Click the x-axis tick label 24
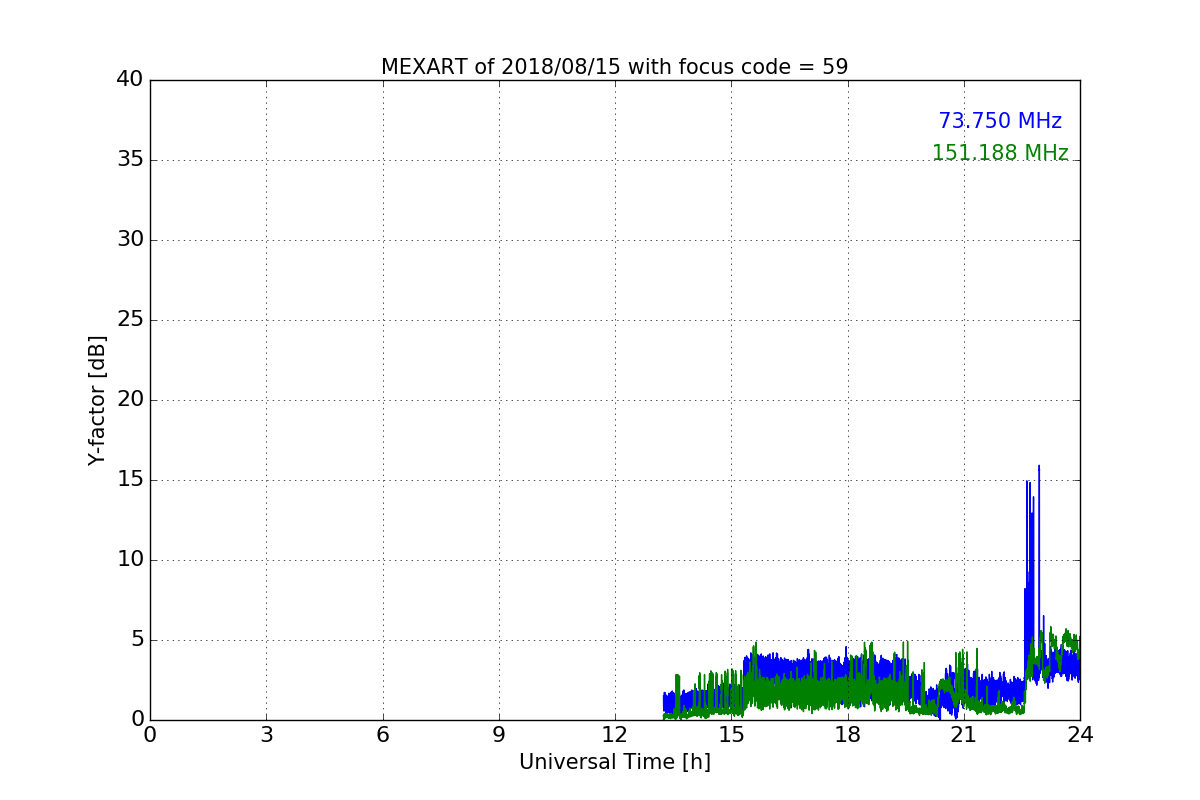This screenshot has height=800, width=1200. tap(1080, 735)
